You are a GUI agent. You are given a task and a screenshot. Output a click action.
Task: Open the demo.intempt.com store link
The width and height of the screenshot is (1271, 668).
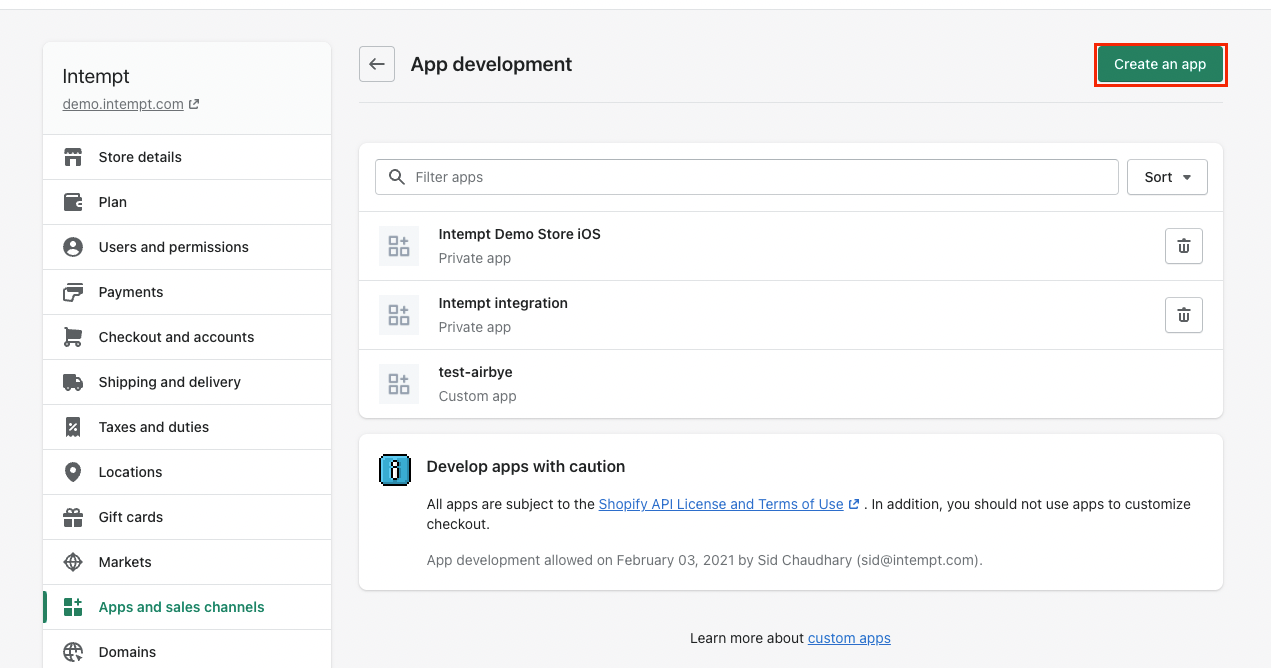[x=123, y=104]
